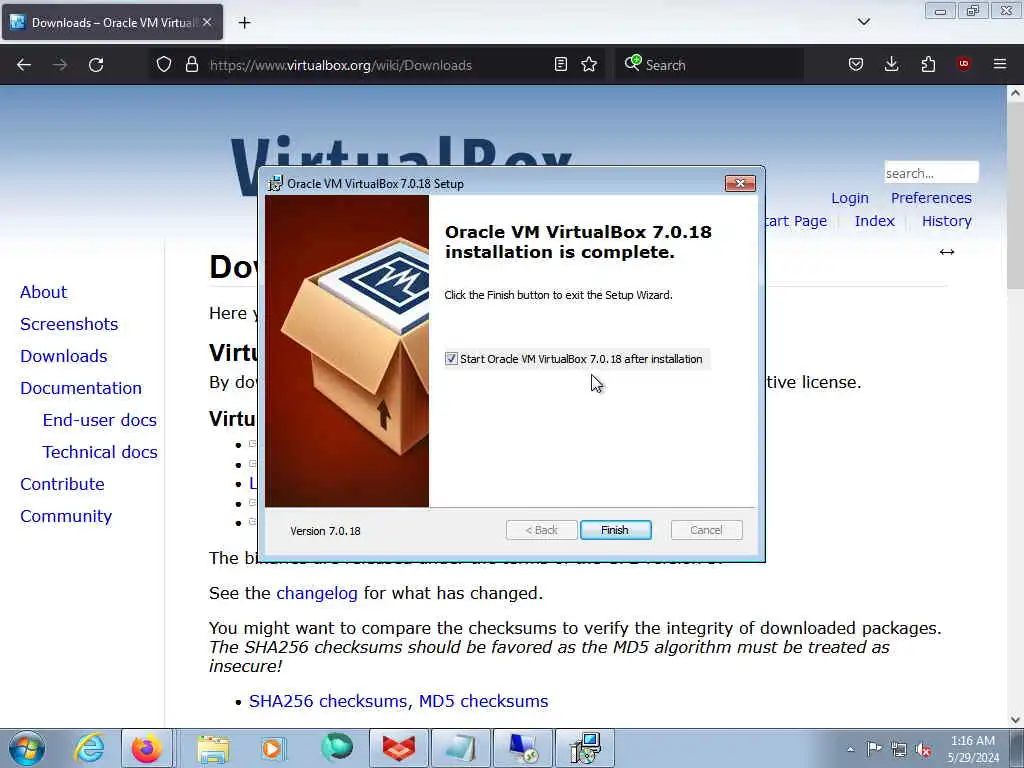Image resolution: width=1024 pixels, height=768 pixels.
Task: Open the notepad-style taskbar app
Action: 460,748
